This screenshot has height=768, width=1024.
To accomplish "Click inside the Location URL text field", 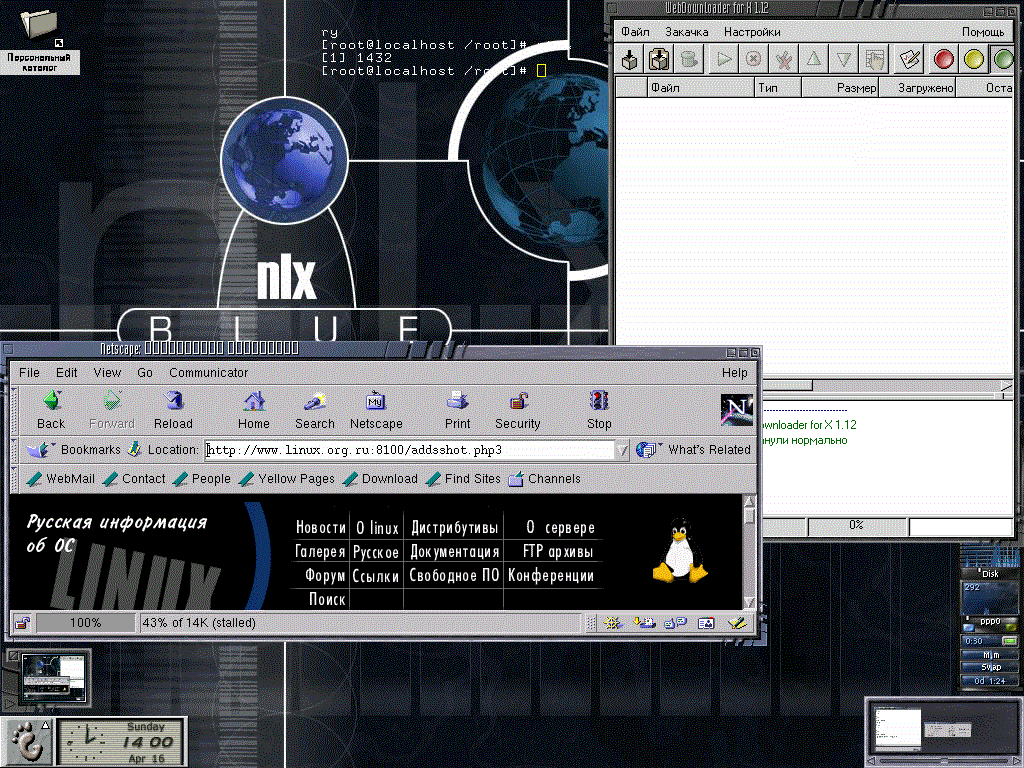I will click(x=410, y=450).
